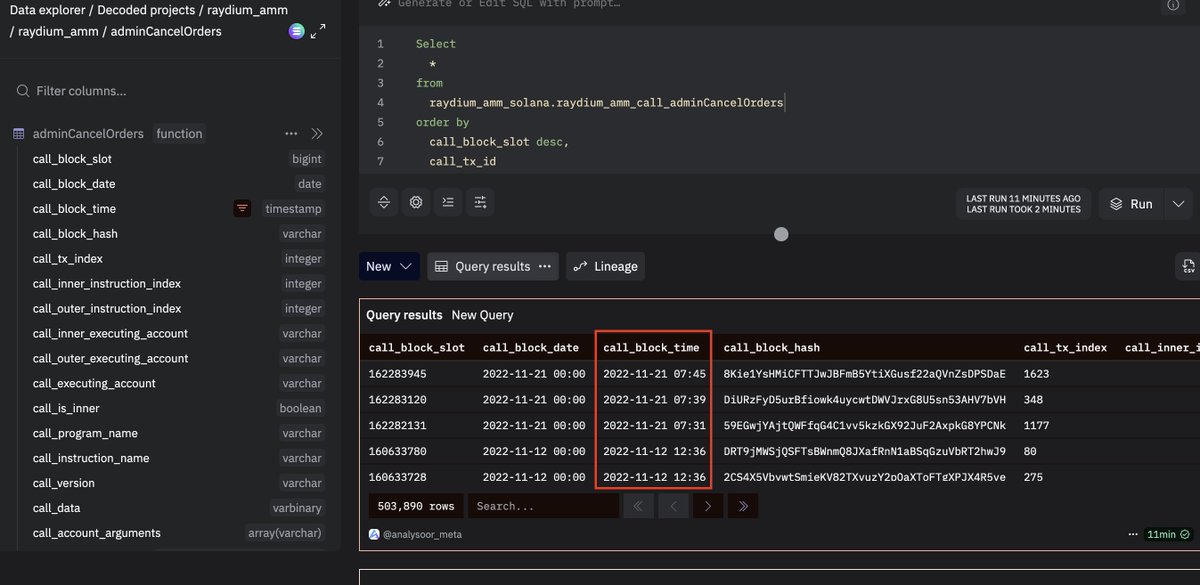The width and height of the screenshot is (1200, 585).
Task: Click tx index cell 1623
Action: coord(1037,374)
